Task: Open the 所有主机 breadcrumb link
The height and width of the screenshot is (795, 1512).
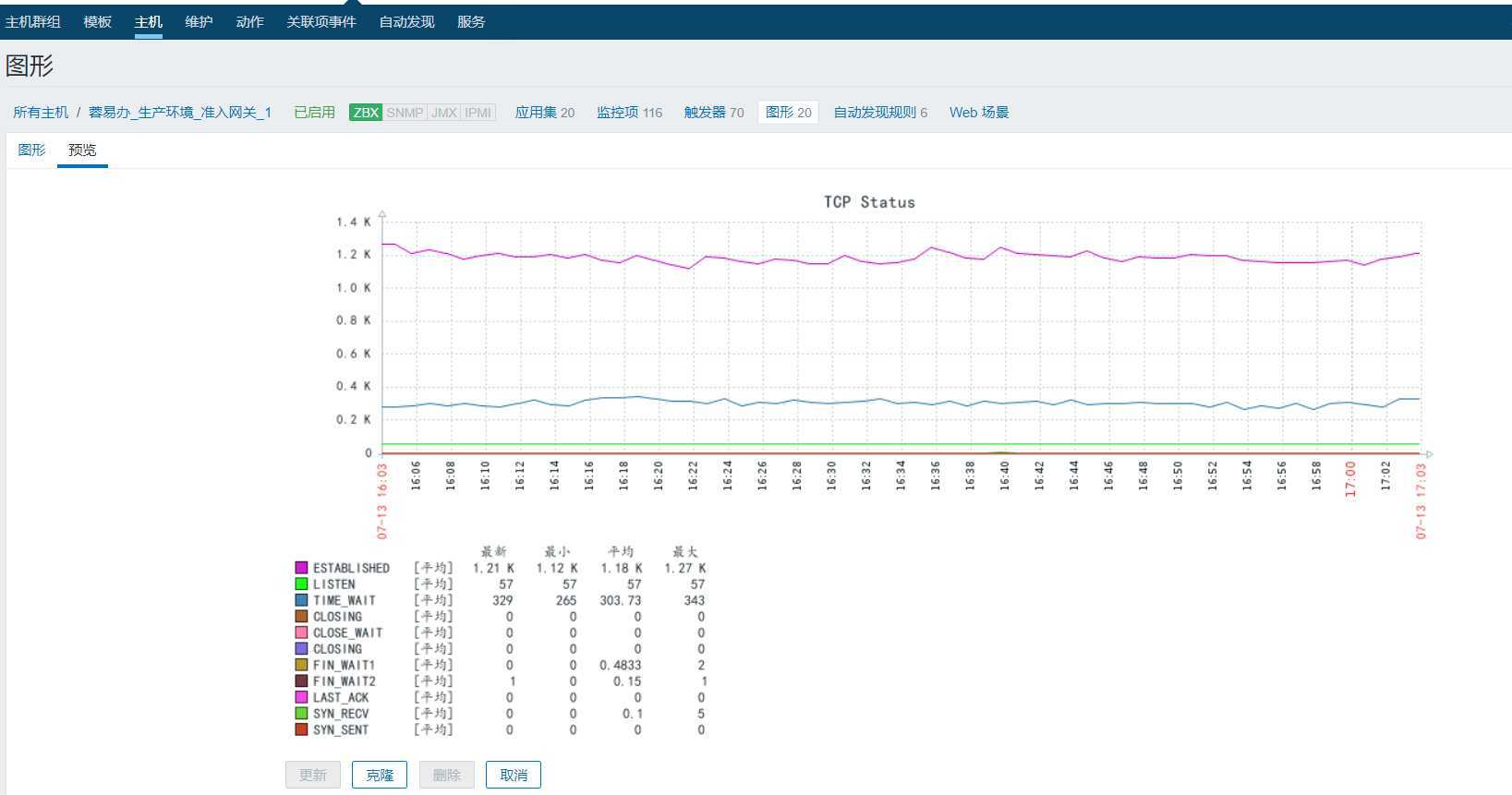Action: point(41,113)
